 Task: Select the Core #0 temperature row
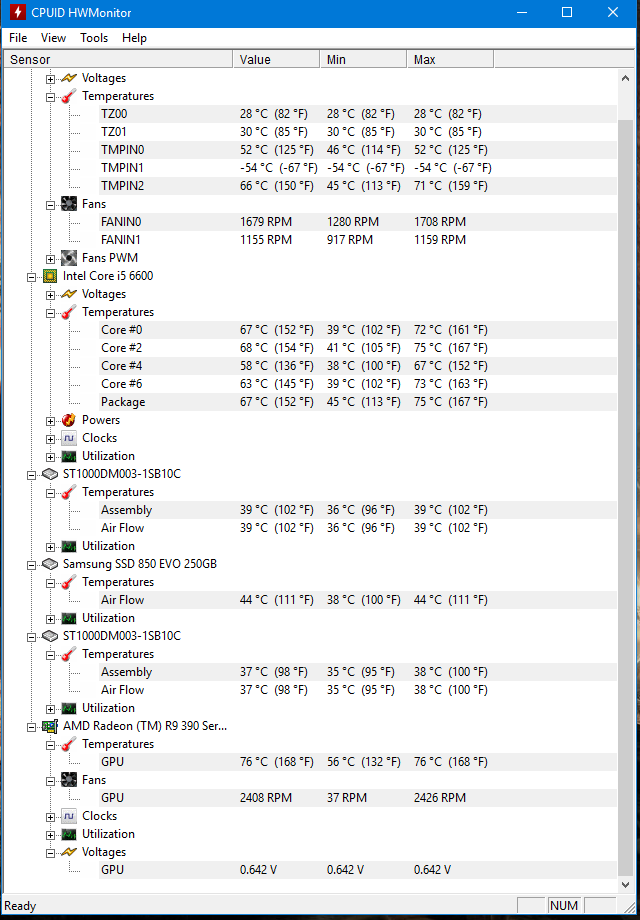click(358, 330)
